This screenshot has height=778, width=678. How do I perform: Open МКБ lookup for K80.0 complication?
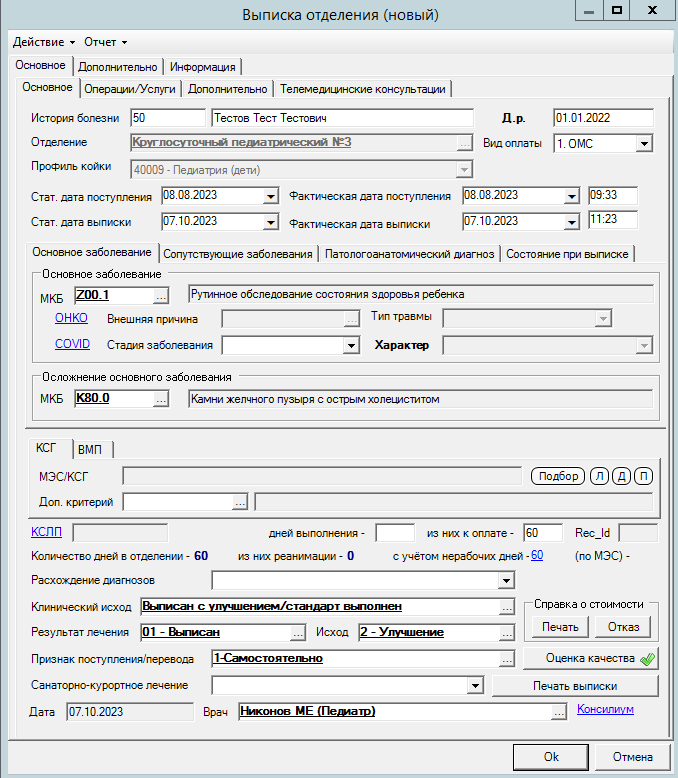coord(161,399)
